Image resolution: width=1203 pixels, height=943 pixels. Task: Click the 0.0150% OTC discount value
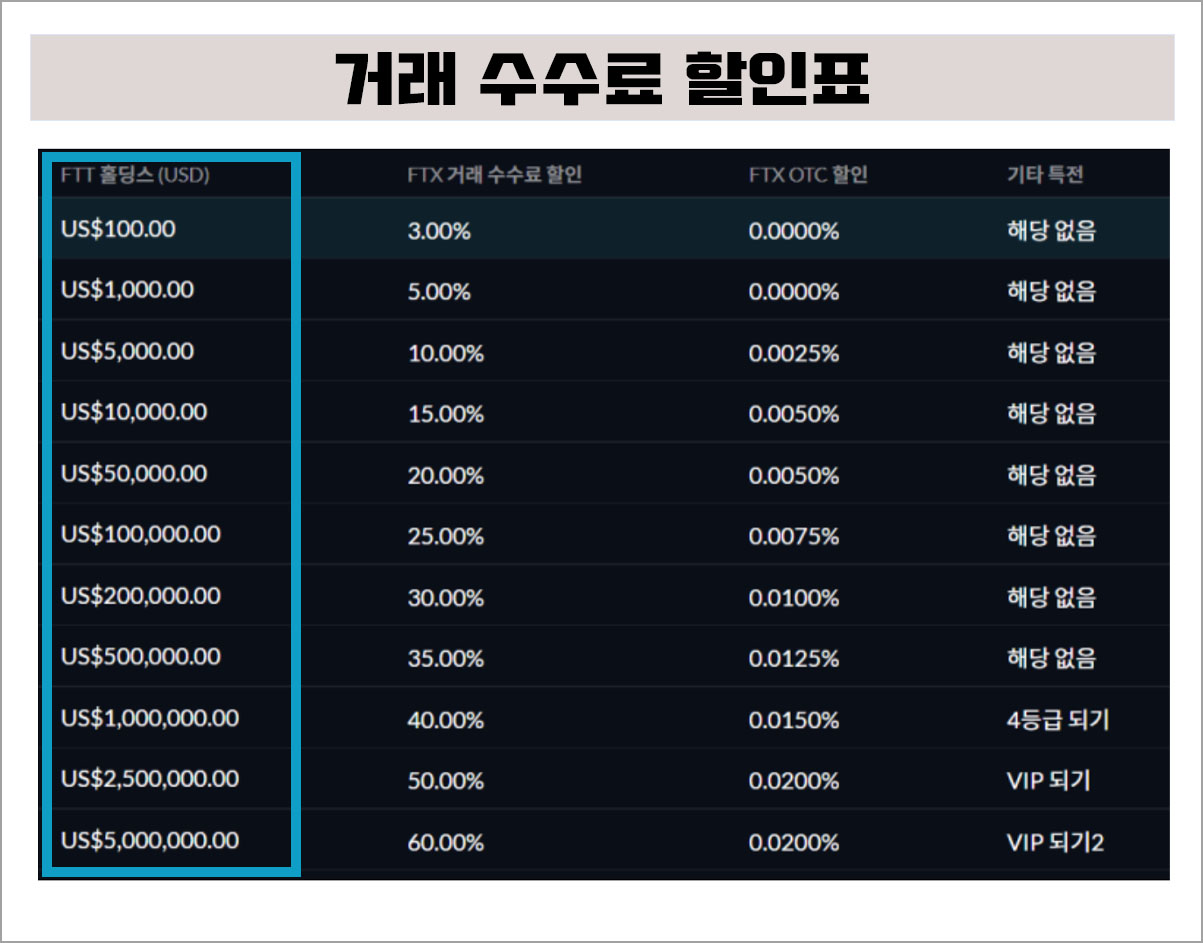coord(794,720)
